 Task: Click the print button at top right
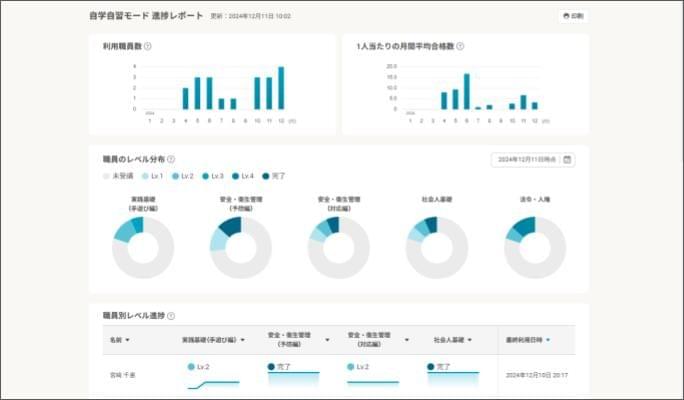click(x=573, y=16)
